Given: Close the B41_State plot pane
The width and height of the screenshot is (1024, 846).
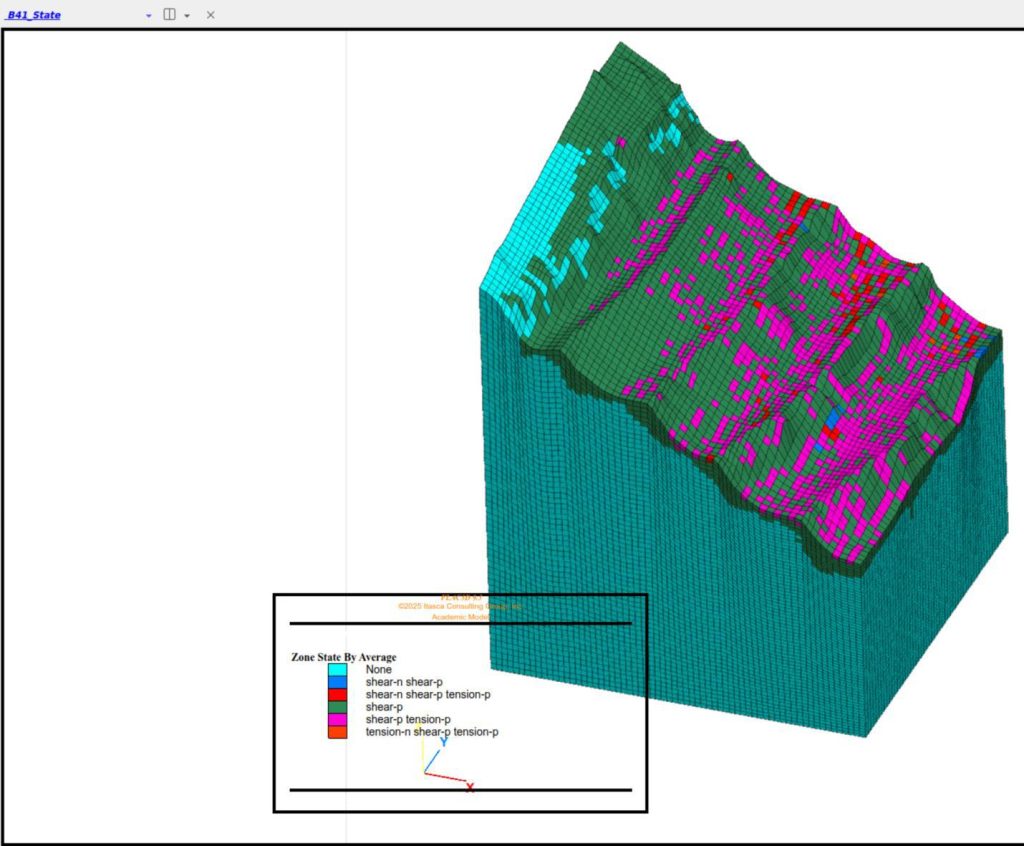Looking at the screenshot, I should 210,15.
